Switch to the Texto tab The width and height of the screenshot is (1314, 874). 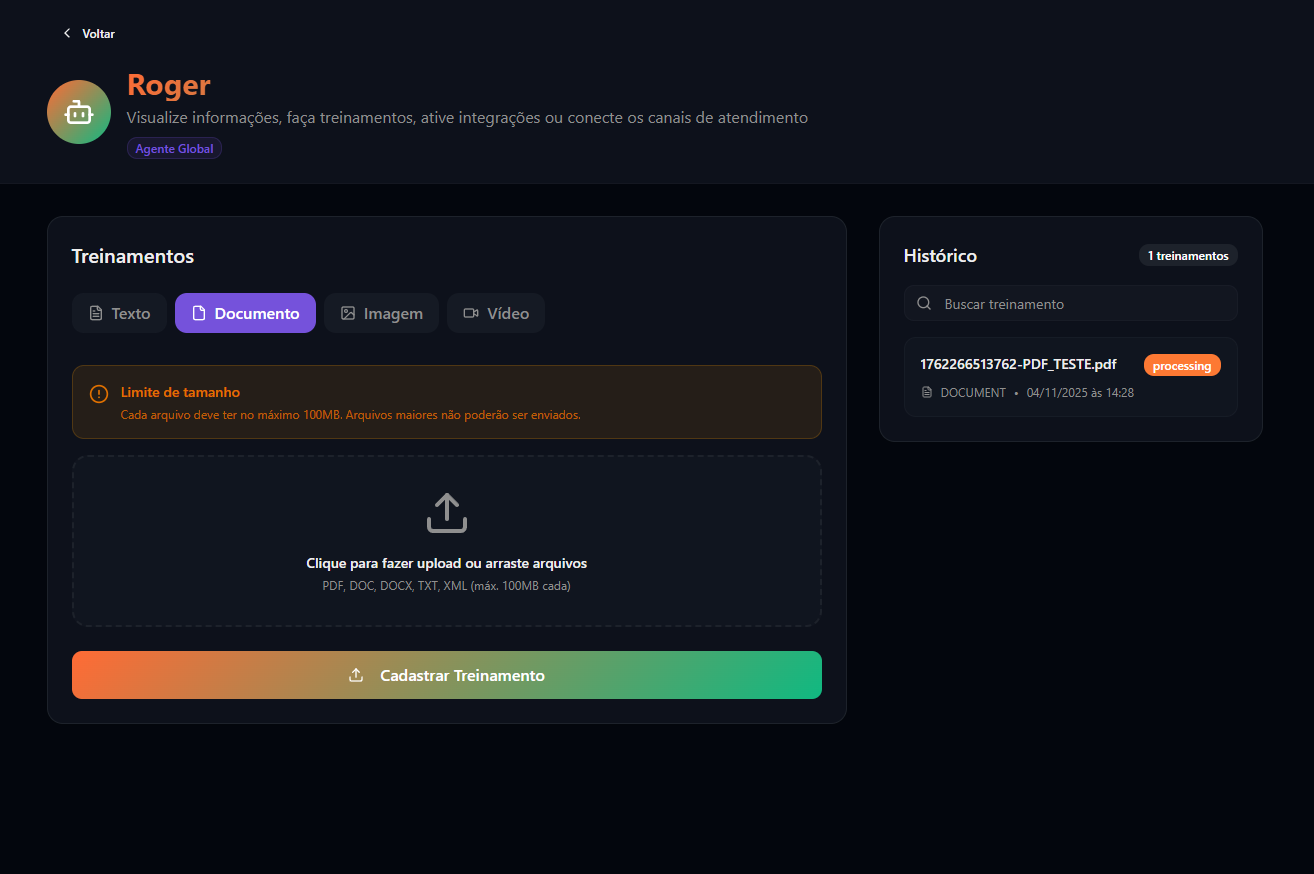[119, 313]
